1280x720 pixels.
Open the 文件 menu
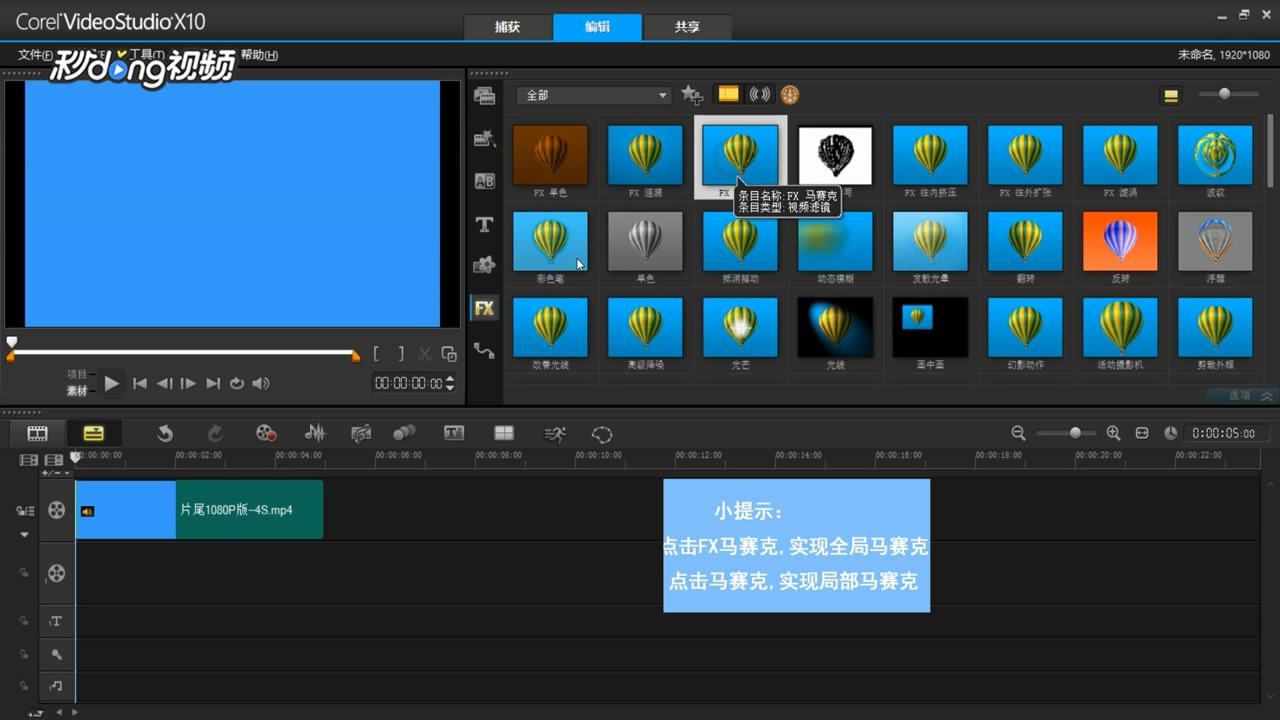[35, 55]
